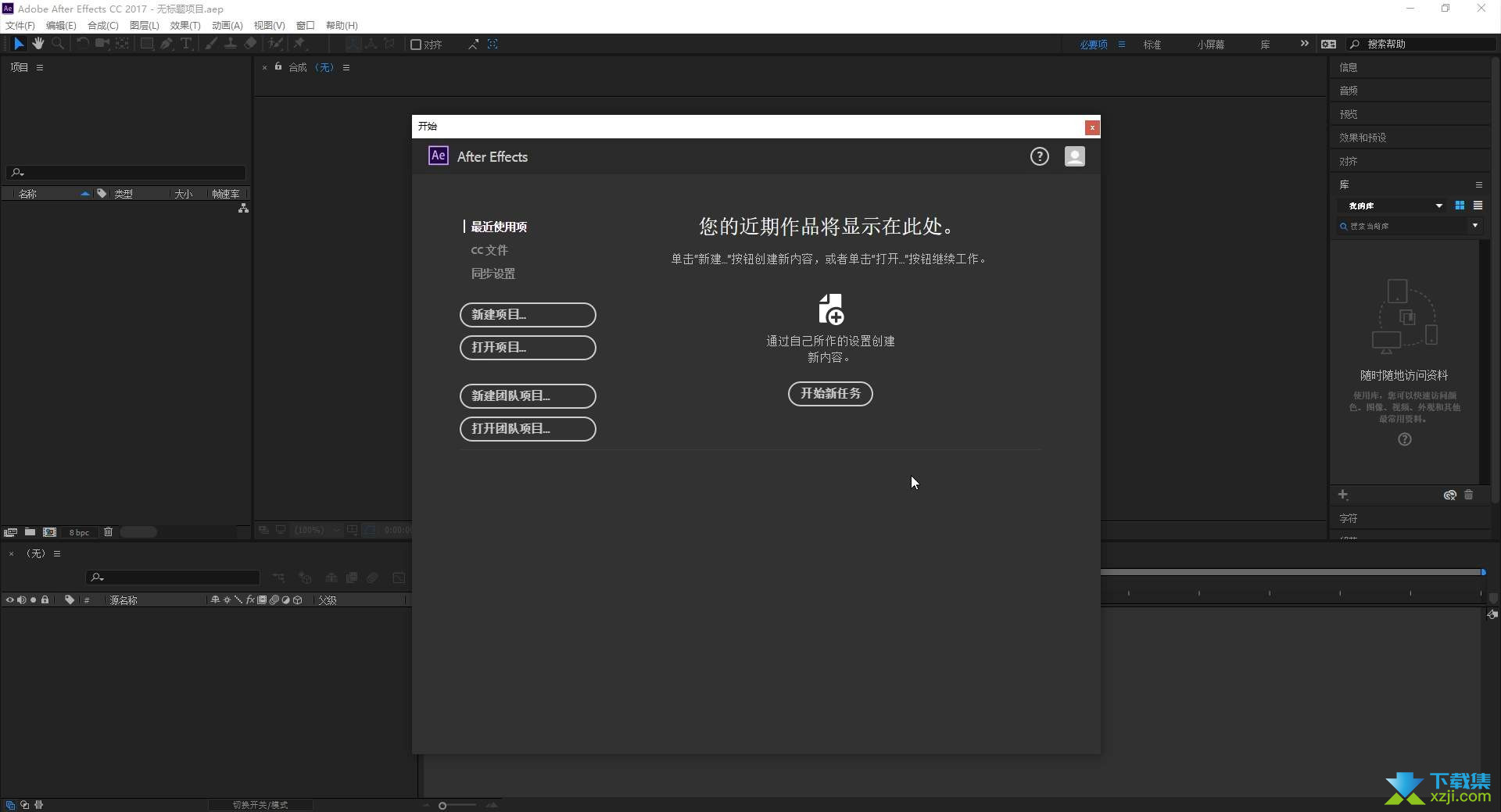Expand the library search filter dropdown
1501x812 pixels.
[x=1475, y=226]
